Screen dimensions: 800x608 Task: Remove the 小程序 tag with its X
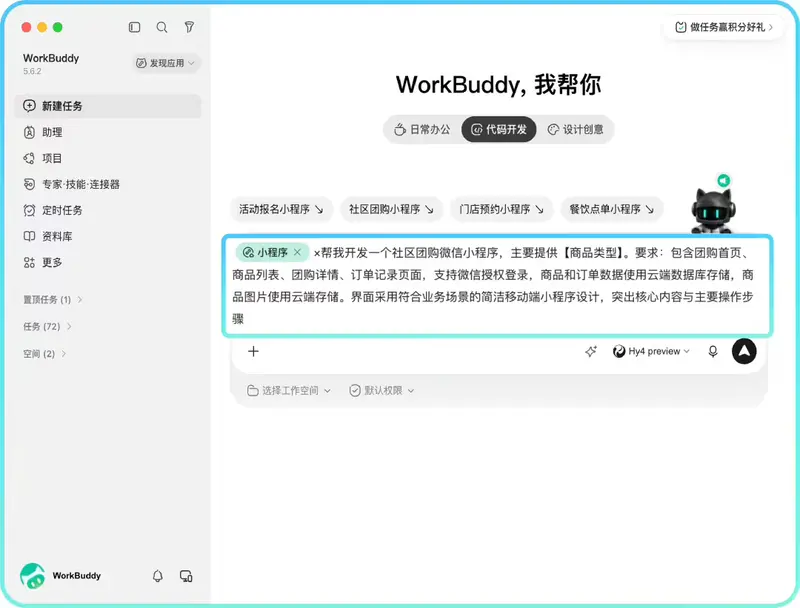297,252
